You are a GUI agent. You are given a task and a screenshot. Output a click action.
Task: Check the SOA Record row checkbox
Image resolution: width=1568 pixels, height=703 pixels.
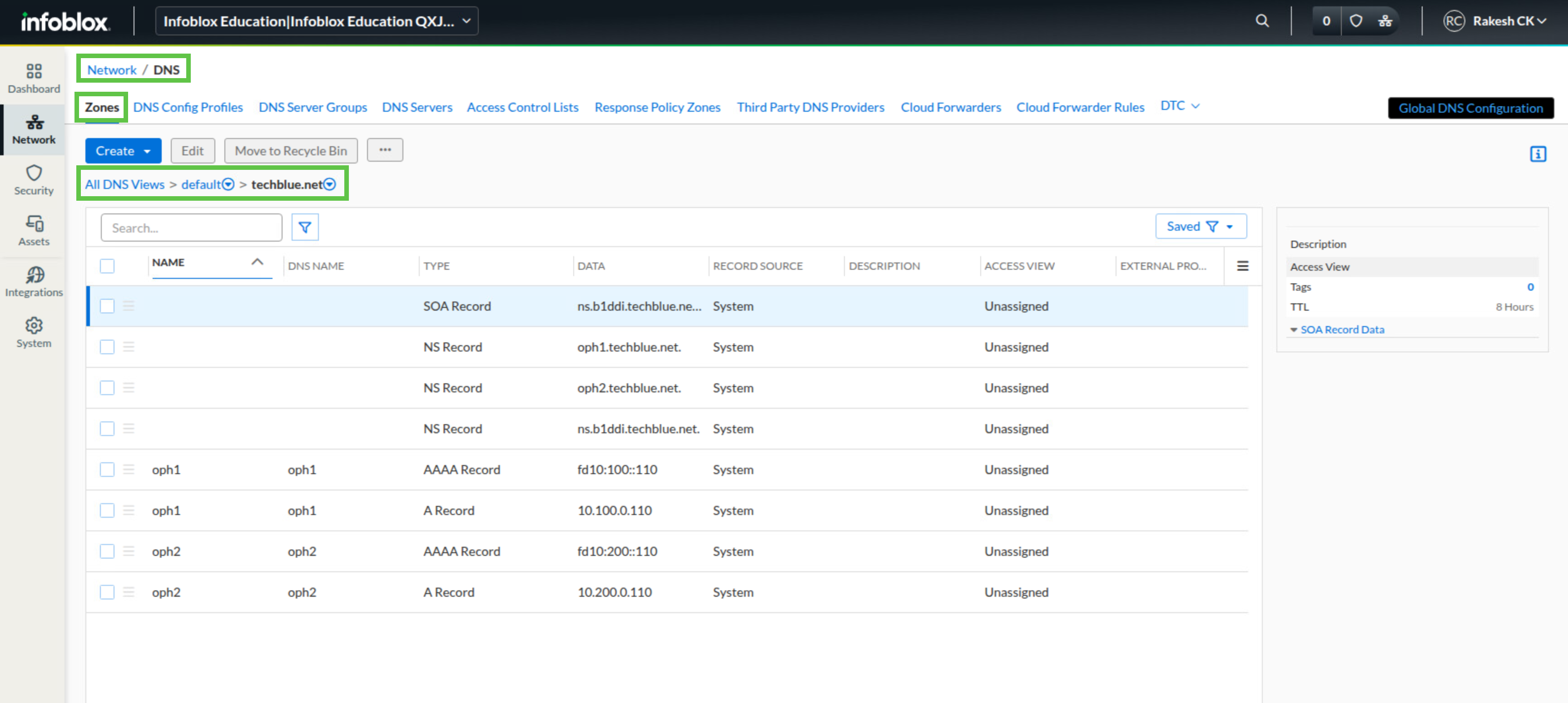[107, 306]
